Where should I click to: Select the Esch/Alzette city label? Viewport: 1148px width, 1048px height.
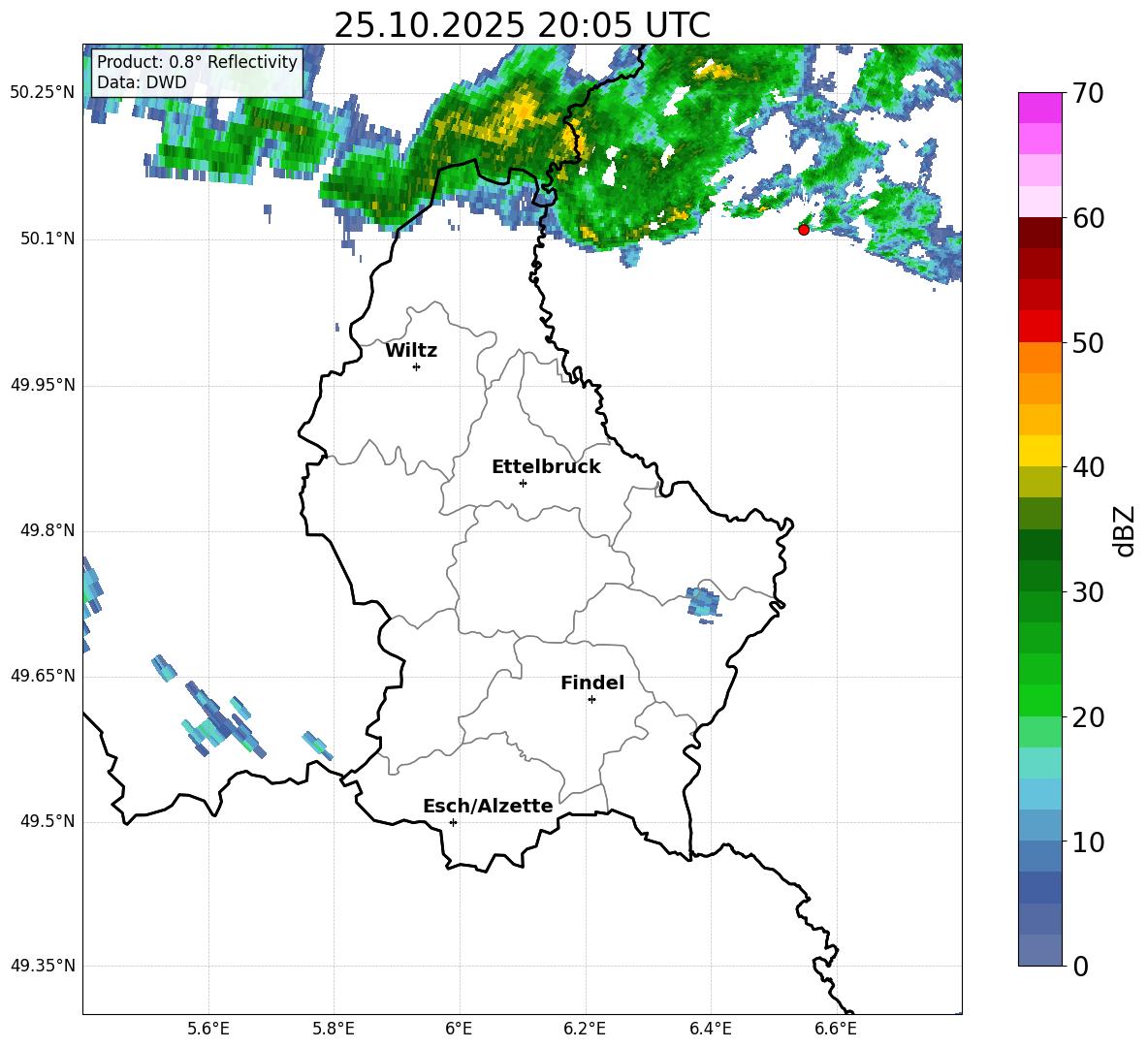[488, 806]
